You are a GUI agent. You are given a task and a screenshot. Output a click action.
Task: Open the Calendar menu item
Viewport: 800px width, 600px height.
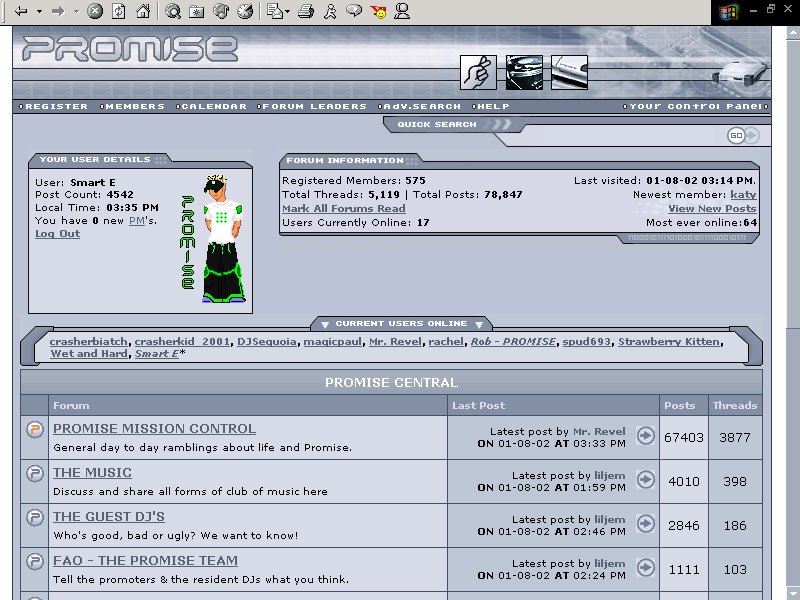click(x=214, y=106)
